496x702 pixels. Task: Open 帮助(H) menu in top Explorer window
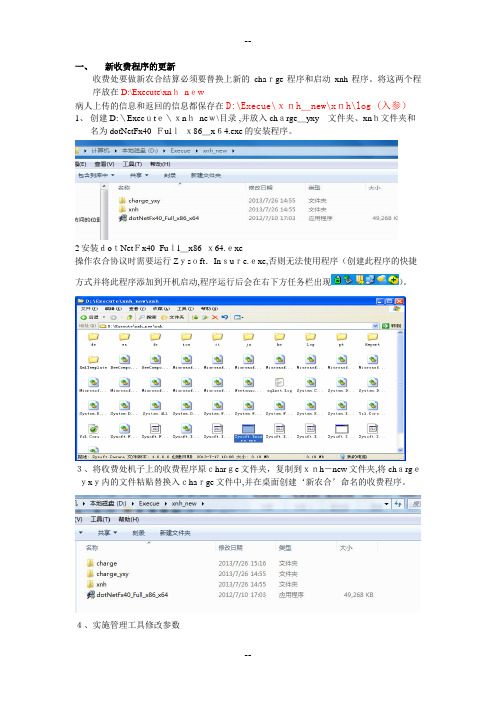[x=160, y=164]
